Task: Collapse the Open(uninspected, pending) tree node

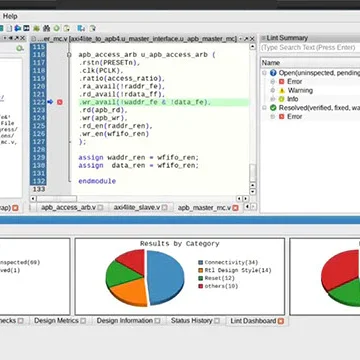Action: tap(264, 73)
